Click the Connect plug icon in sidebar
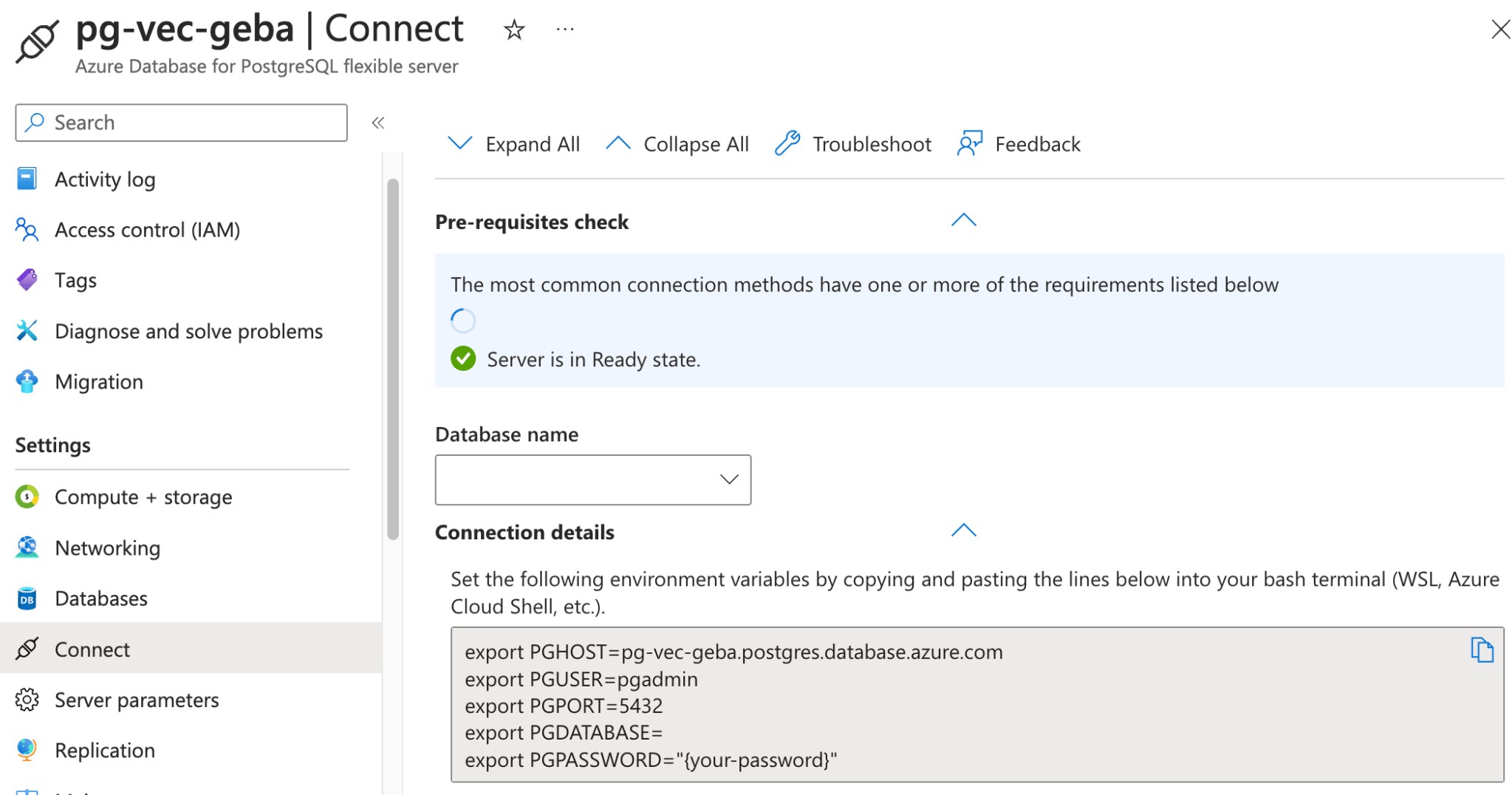 tap(27, 649)
